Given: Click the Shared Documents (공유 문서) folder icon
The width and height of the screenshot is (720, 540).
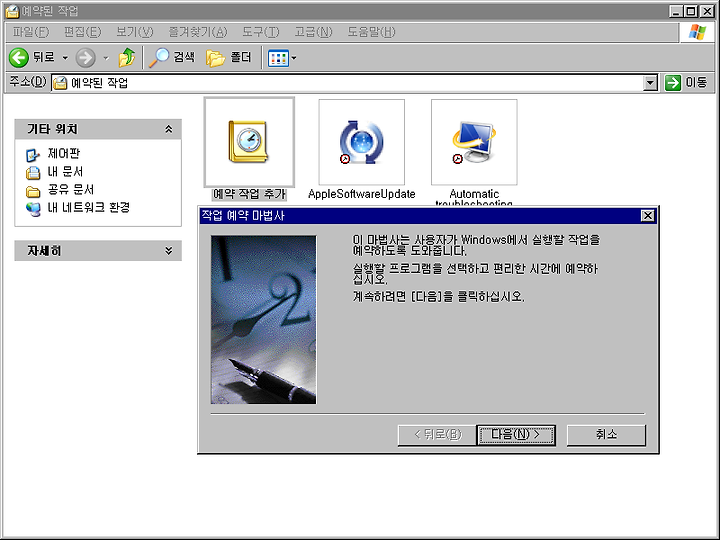Looking at the screenshot, I should pos(33,191).
